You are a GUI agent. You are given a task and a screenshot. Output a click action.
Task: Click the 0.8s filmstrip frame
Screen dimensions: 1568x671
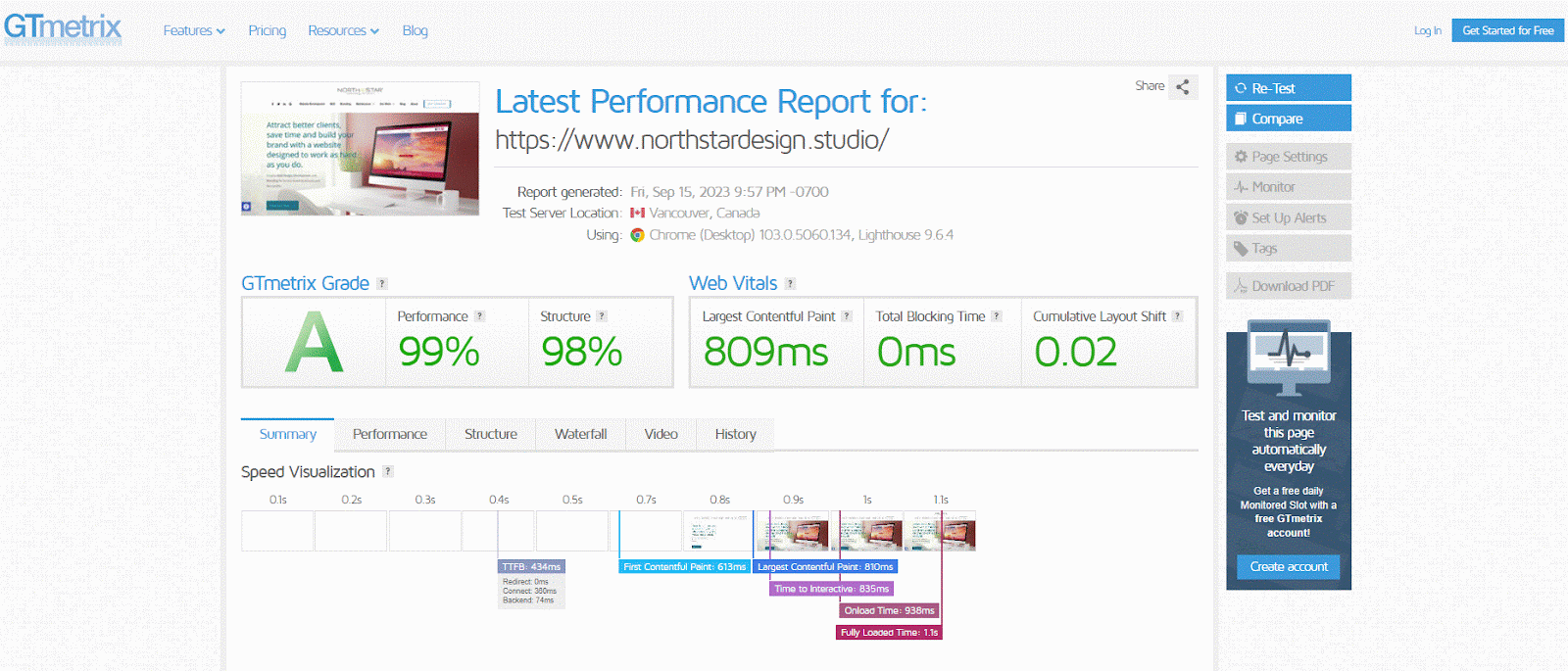(719, 531)
